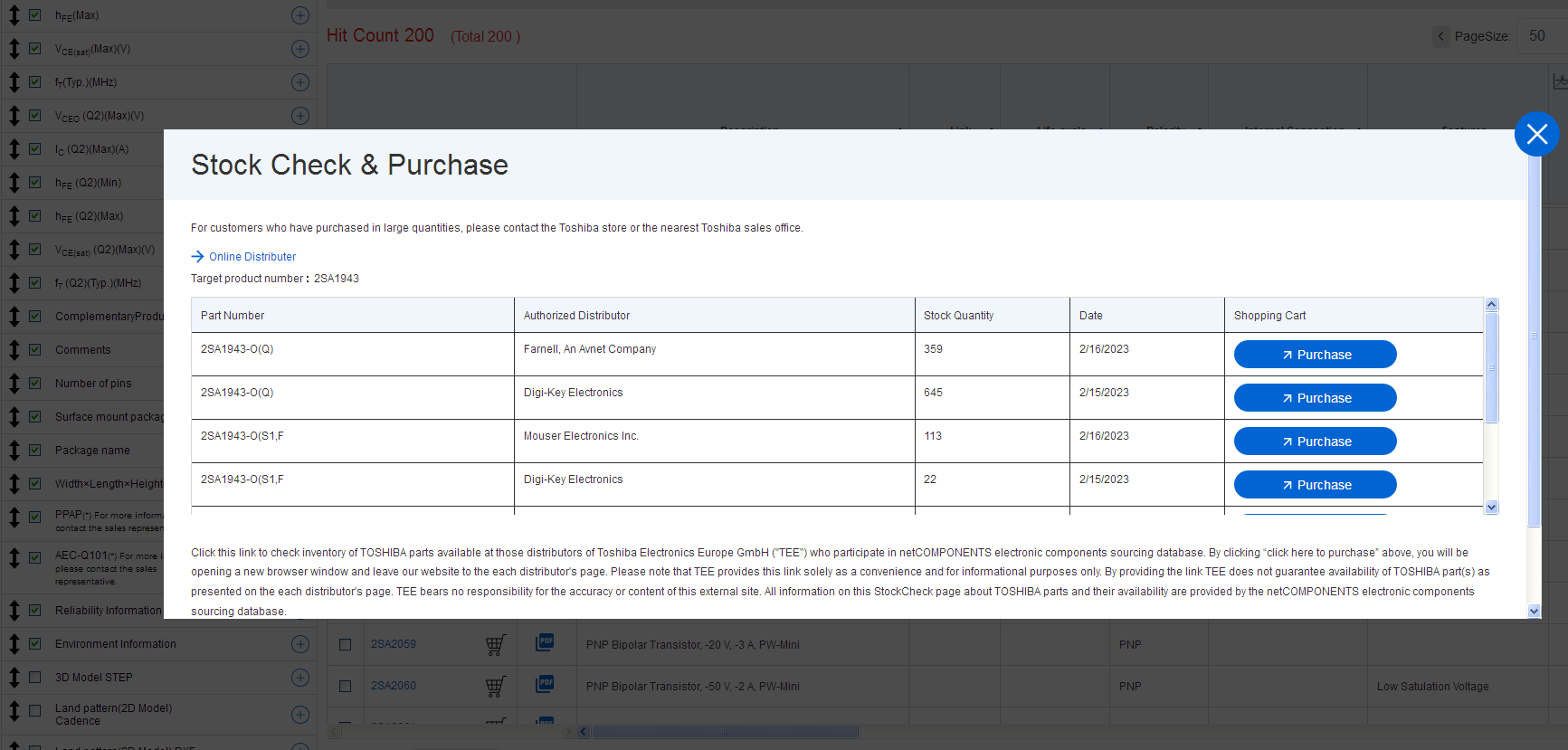Open the Online Distributer link
The image size is (1568, 750).
(252, 257)
